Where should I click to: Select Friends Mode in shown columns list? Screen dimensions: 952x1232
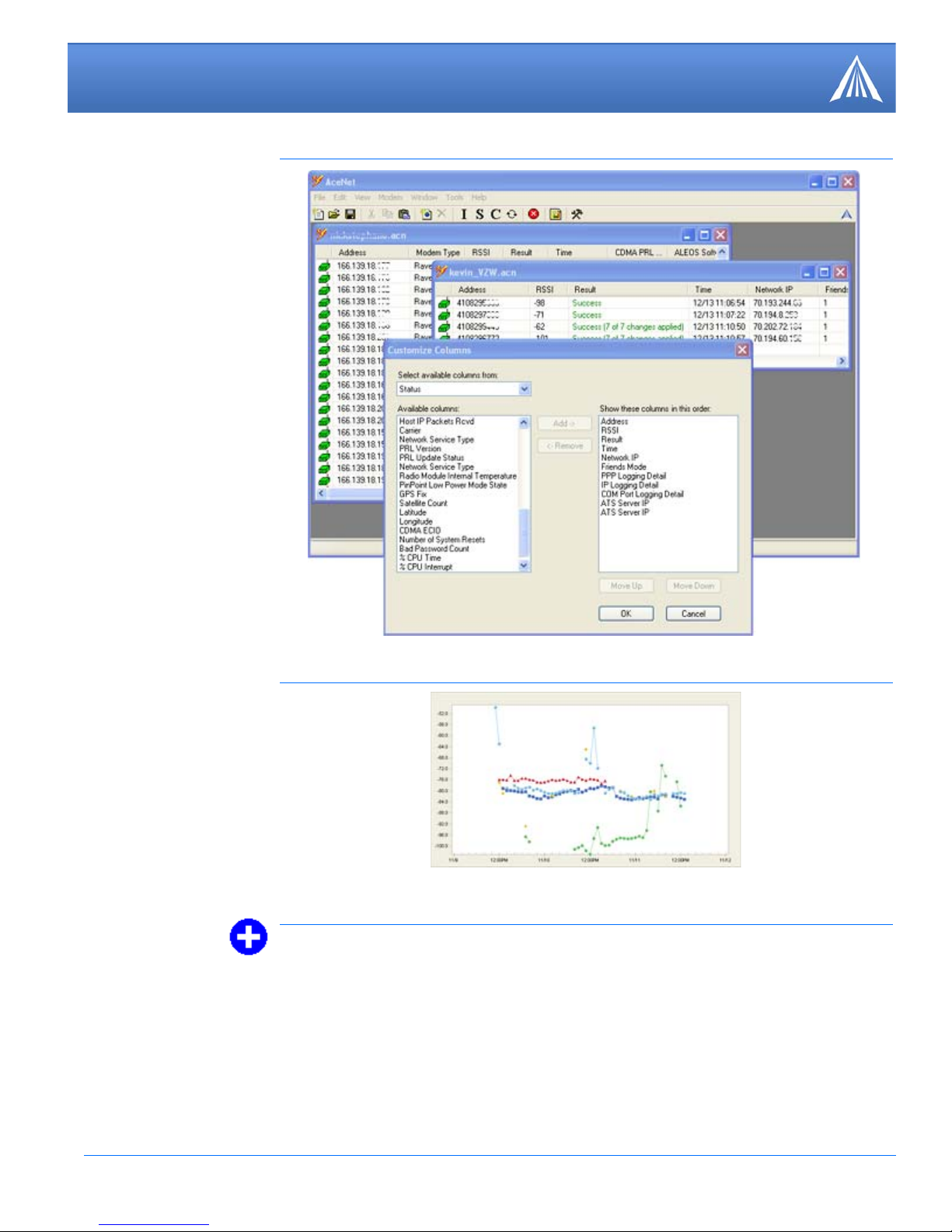click(x=623, y=467)
